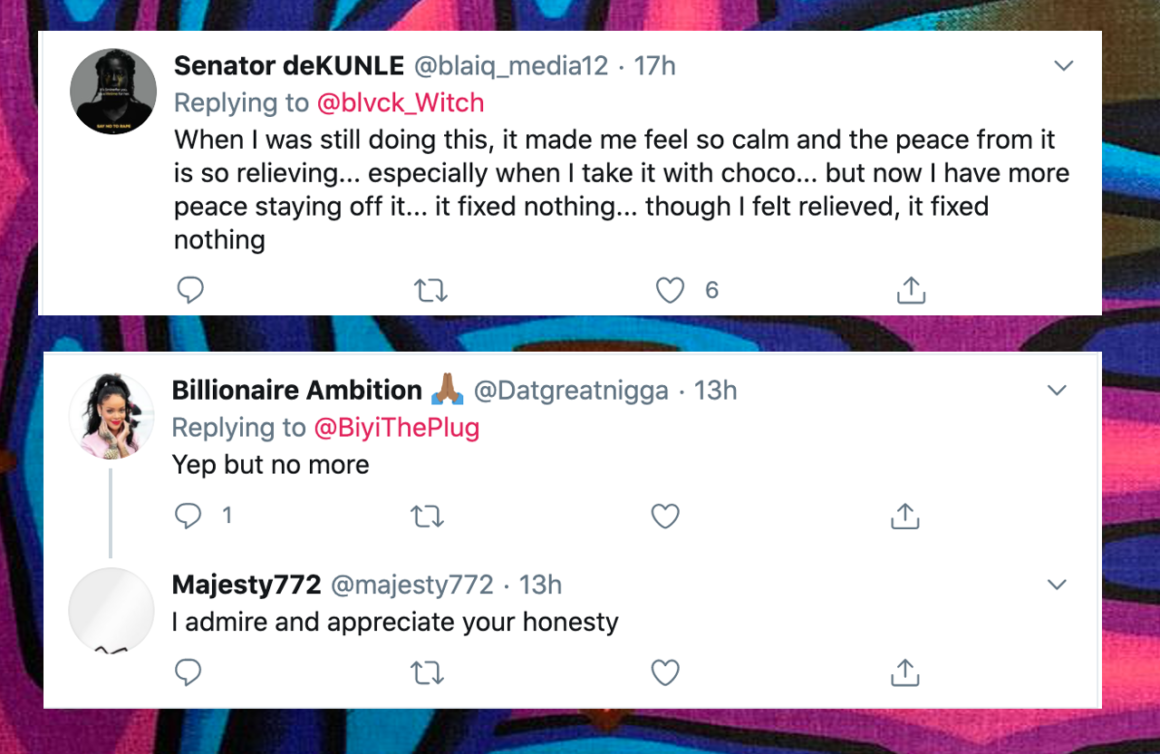Viewport: 1160px width, 754px height.
Task: Open Majesty772's profile name
Action: [246, 584]
